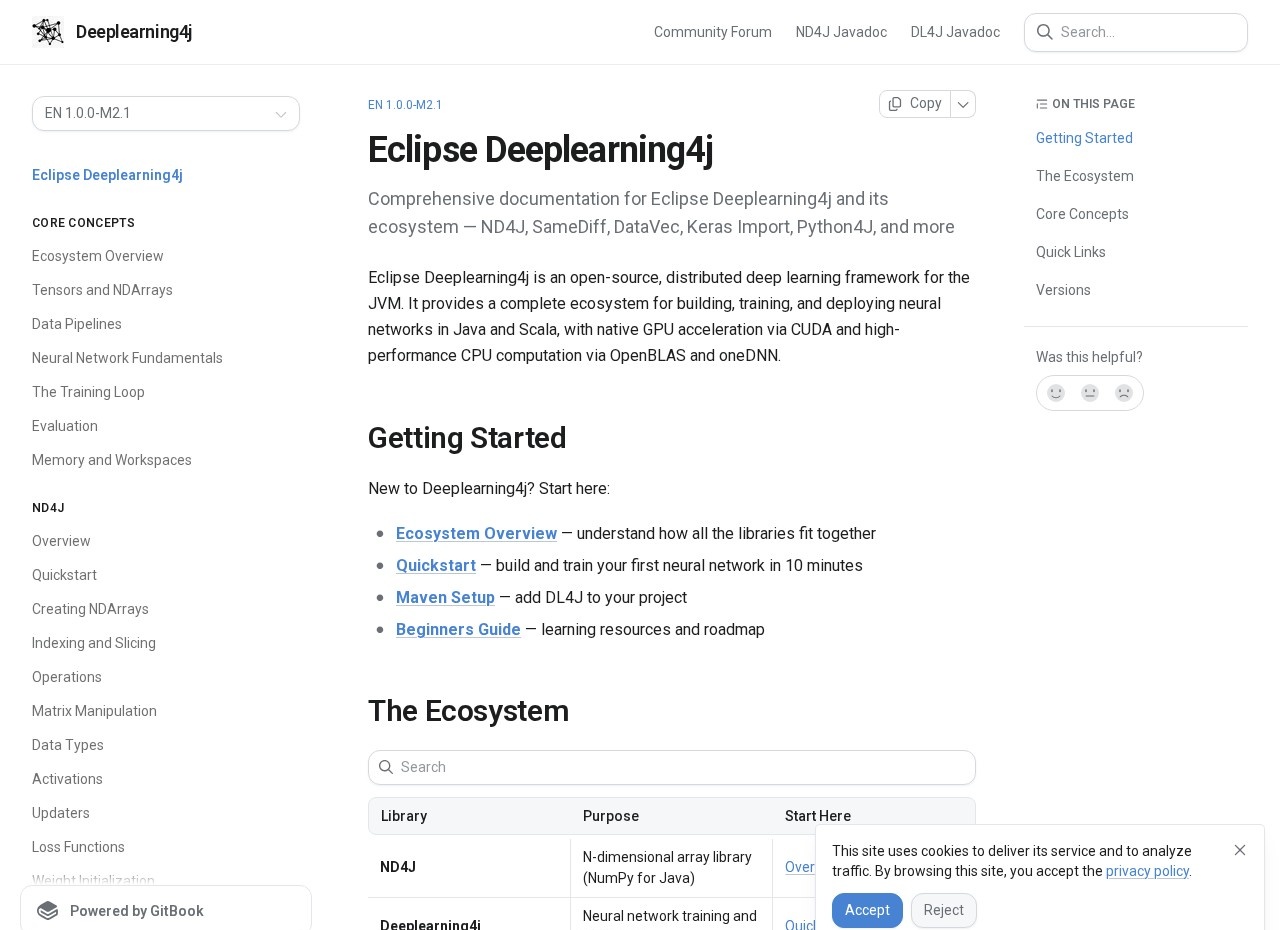The height and width of the screenshot is (930, 1280).
Task: Follow the Beginners Guide link
Action: pyautogui.click(x=458, y=630)
